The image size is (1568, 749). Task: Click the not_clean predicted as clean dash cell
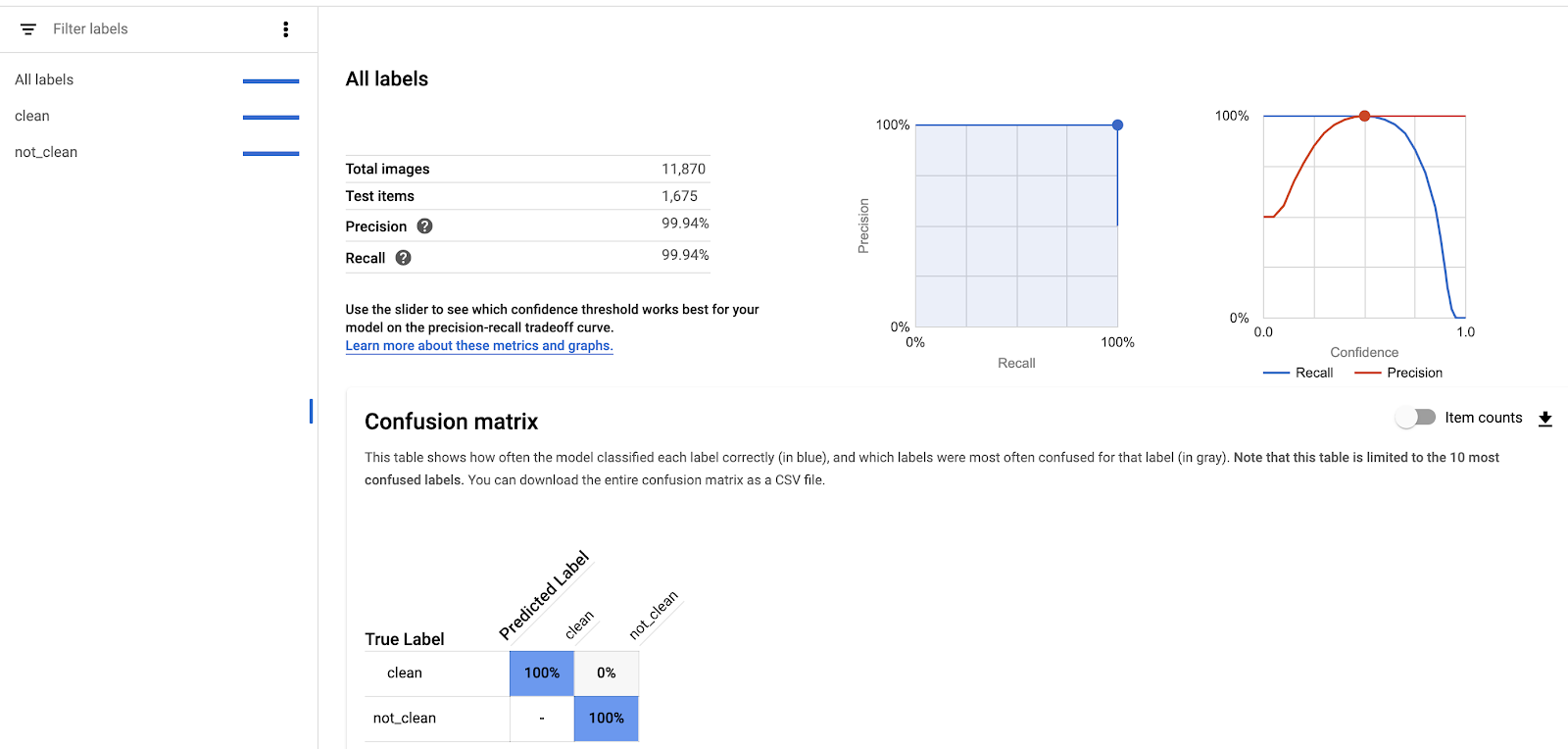click(x=541, y=719)
